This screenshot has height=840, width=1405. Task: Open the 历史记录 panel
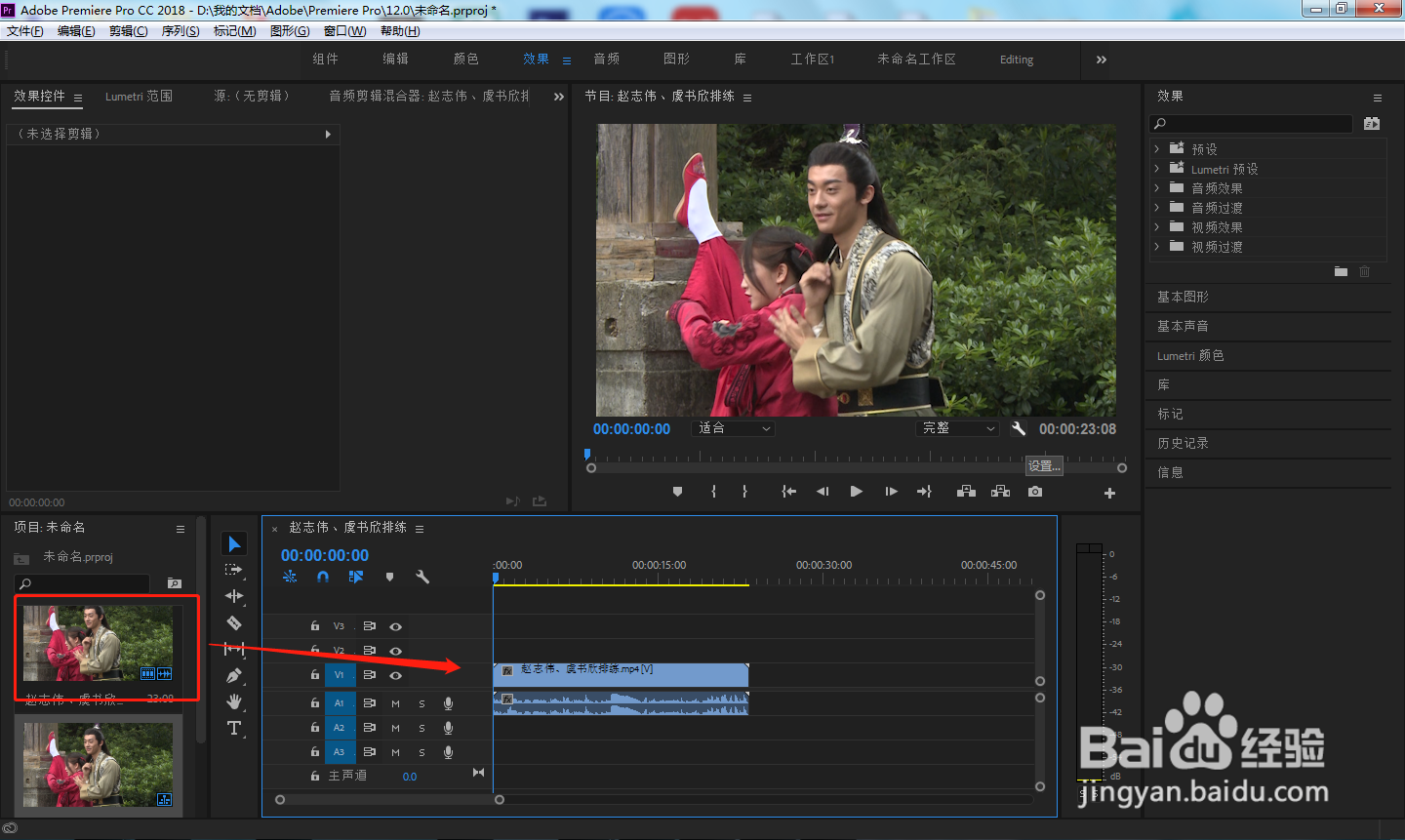pos(1183,444)
